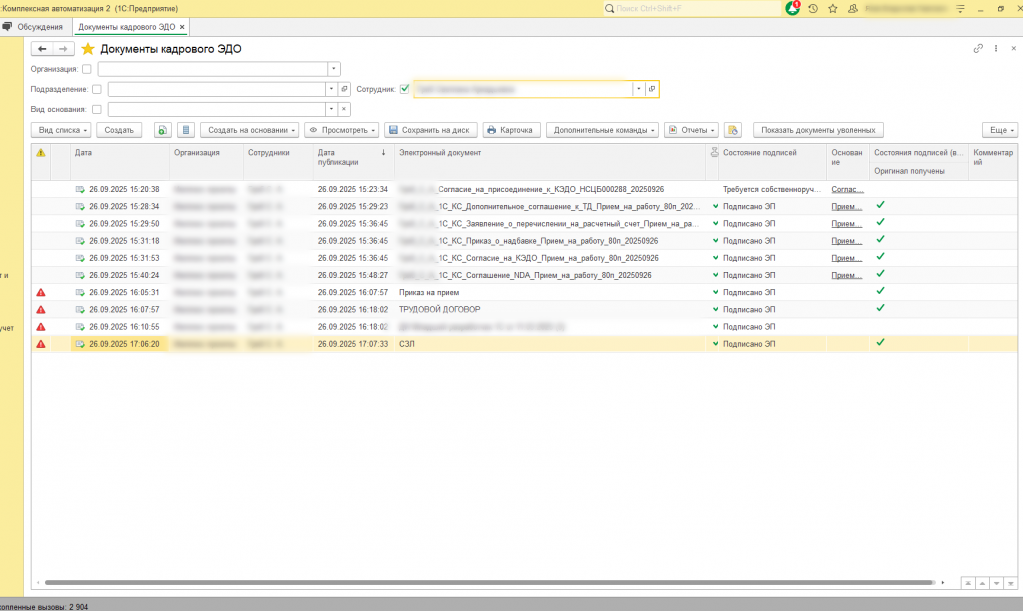1023x611 pixels.
Task: Expand the Подразделение dropdown arrow
Action: coord(331,89)
